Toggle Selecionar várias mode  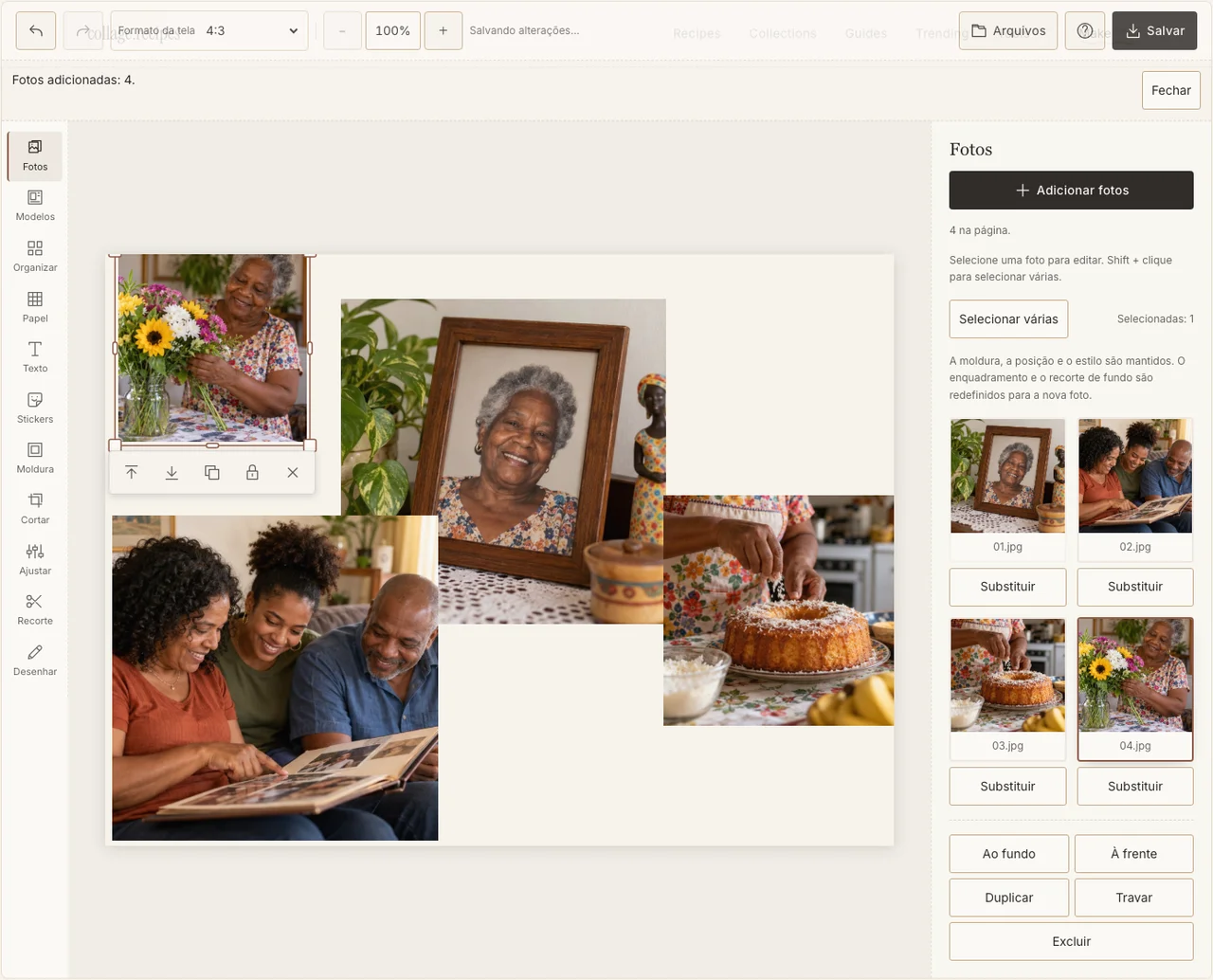(1008, 318)
